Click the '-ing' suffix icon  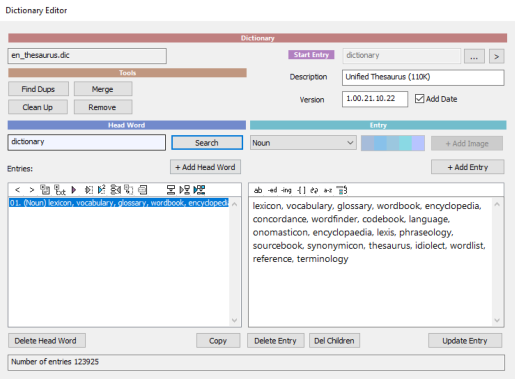(x=286, y=190)
